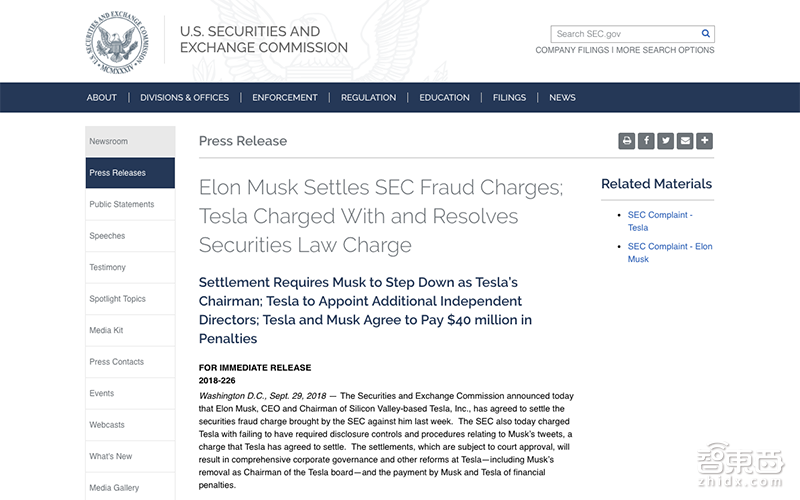Email this press release using envelope icon

[x=685, y=141]
